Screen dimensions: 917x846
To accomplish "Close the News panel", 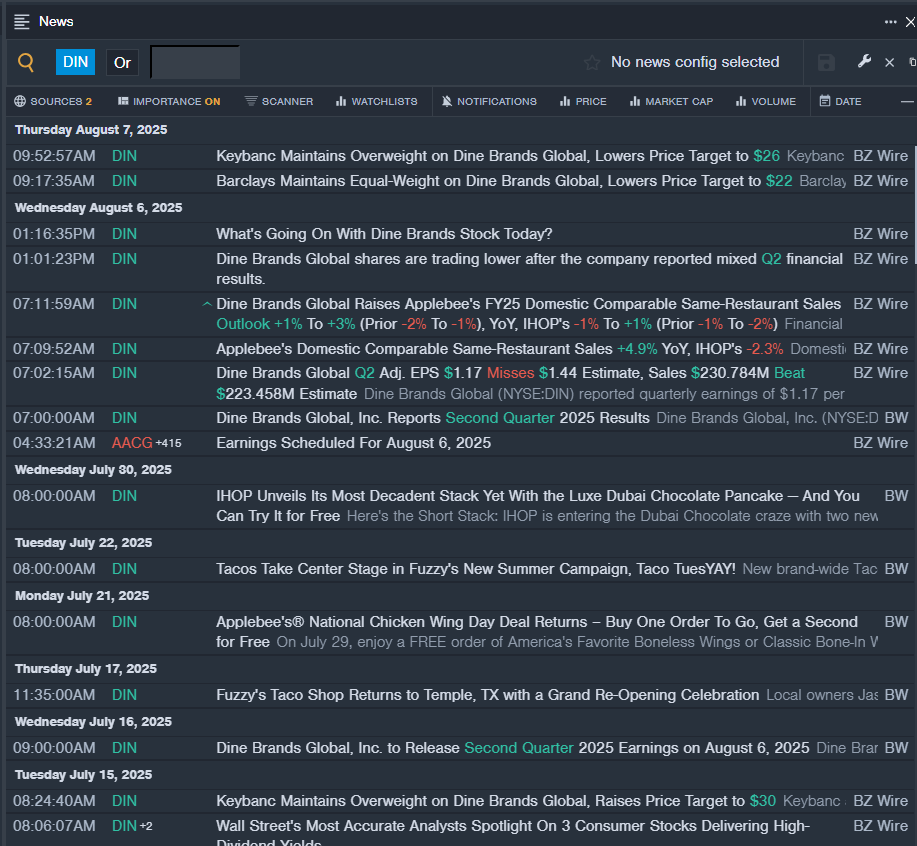I will tap(910, 22).
